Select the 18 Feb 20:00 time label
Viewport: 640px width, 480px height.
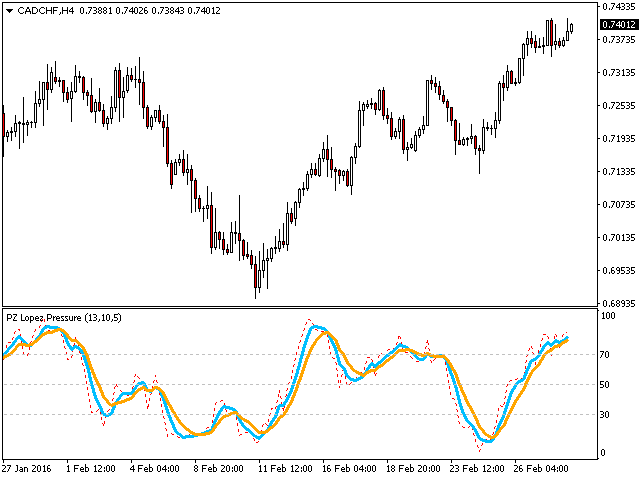pos(413,469)
